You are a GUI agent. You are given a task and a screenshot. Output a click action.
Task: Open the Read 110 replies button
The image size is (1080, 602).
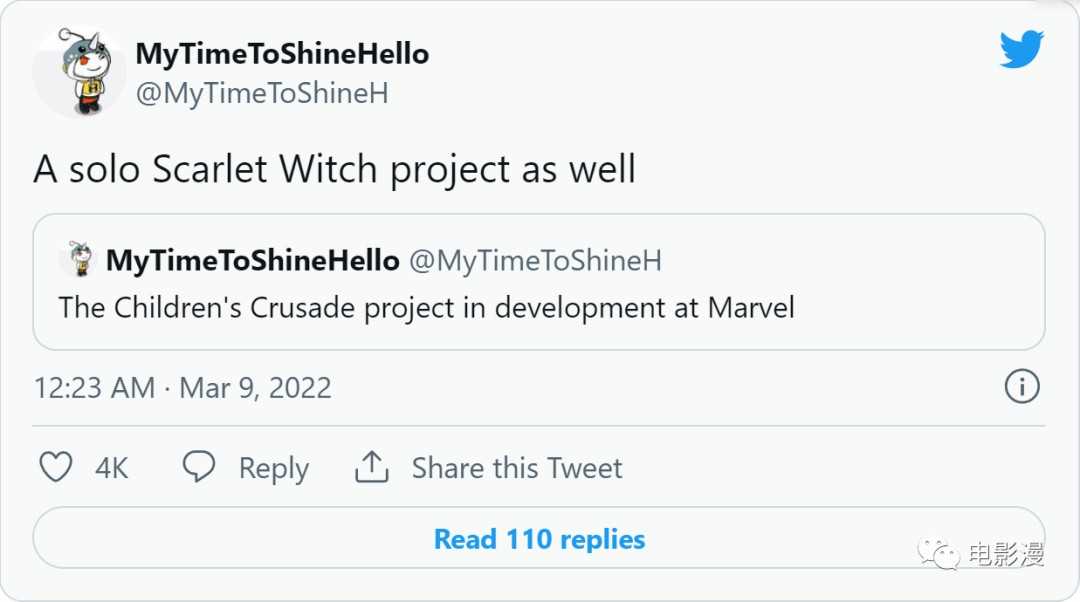[539, 540]
